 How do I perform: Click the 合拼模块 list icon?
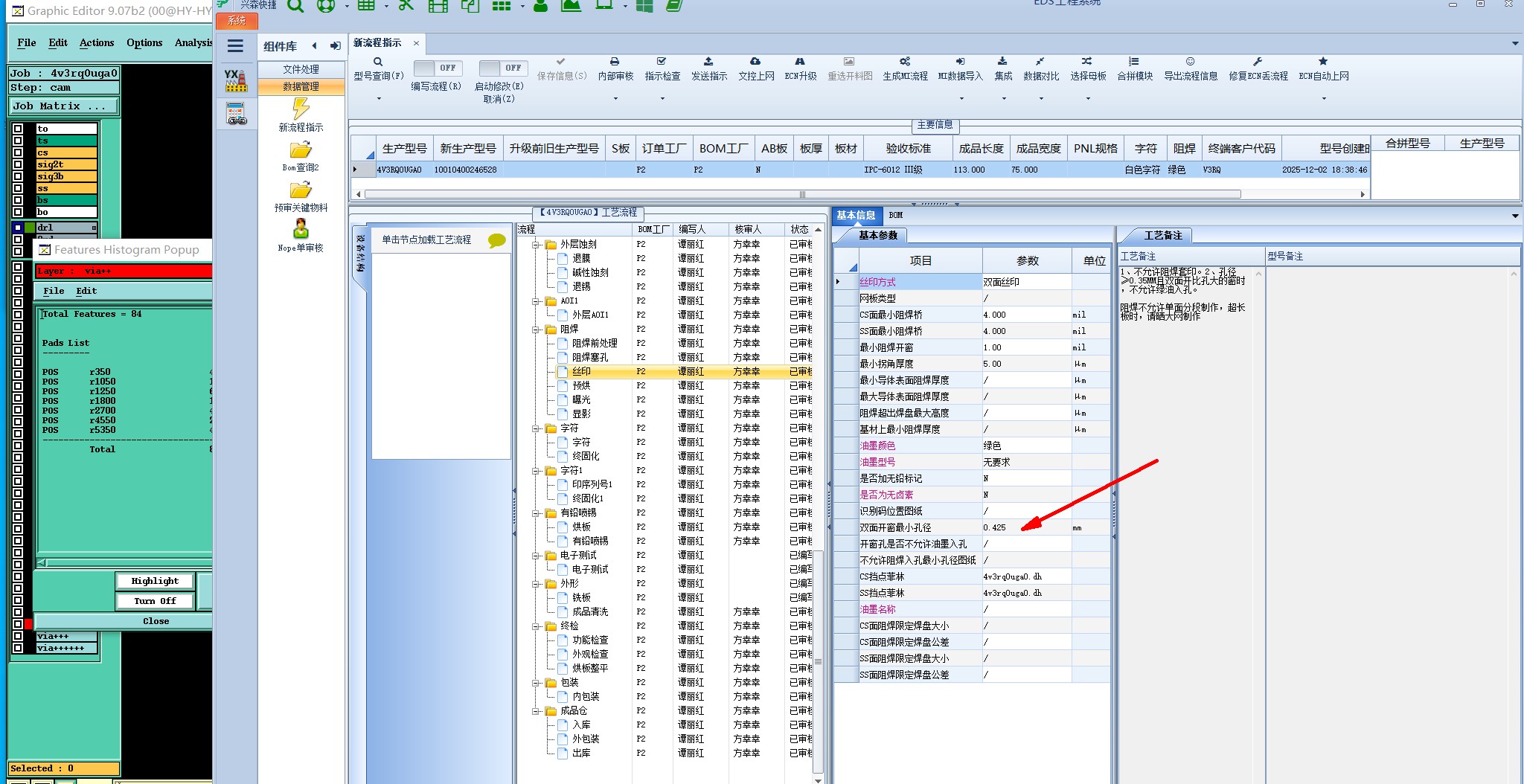tap(1134, 62)
